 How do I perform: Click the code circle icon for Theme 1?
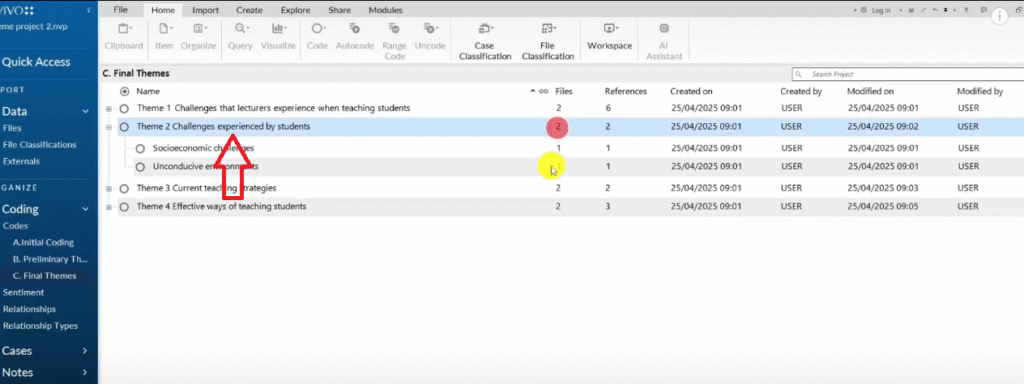point(124,108)
